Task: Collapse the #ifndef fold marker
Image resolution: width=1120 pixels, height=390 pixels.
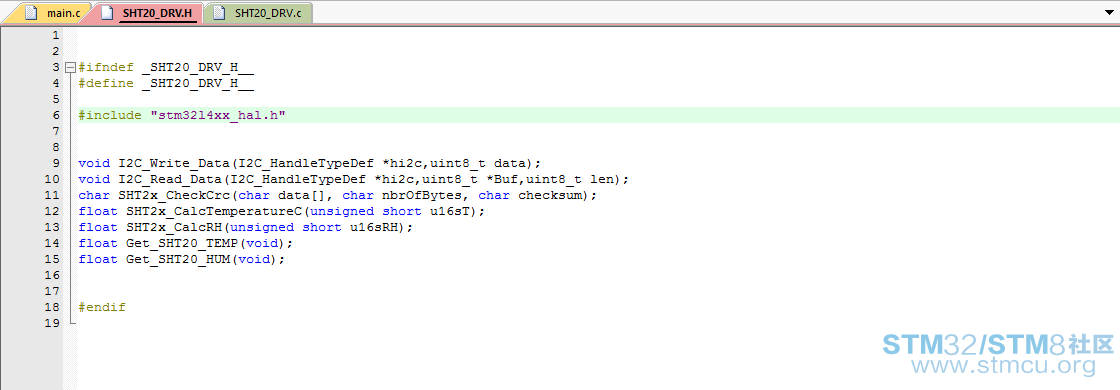Action: click(69, 67)
